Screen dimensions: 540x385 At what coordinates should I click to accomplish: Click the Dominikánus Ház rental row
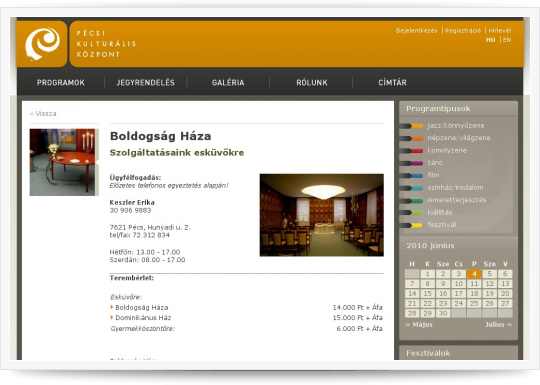246,318
